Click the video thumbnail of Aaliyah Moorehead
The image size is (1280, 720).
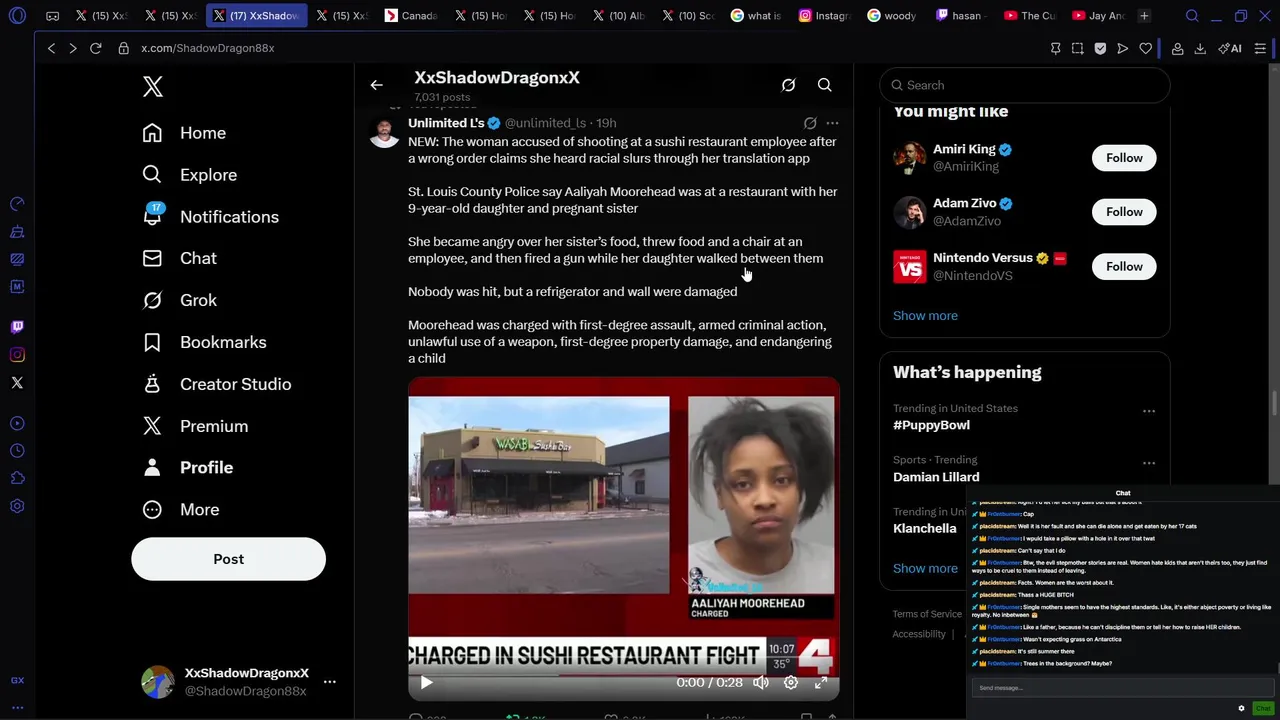point(623,538)
